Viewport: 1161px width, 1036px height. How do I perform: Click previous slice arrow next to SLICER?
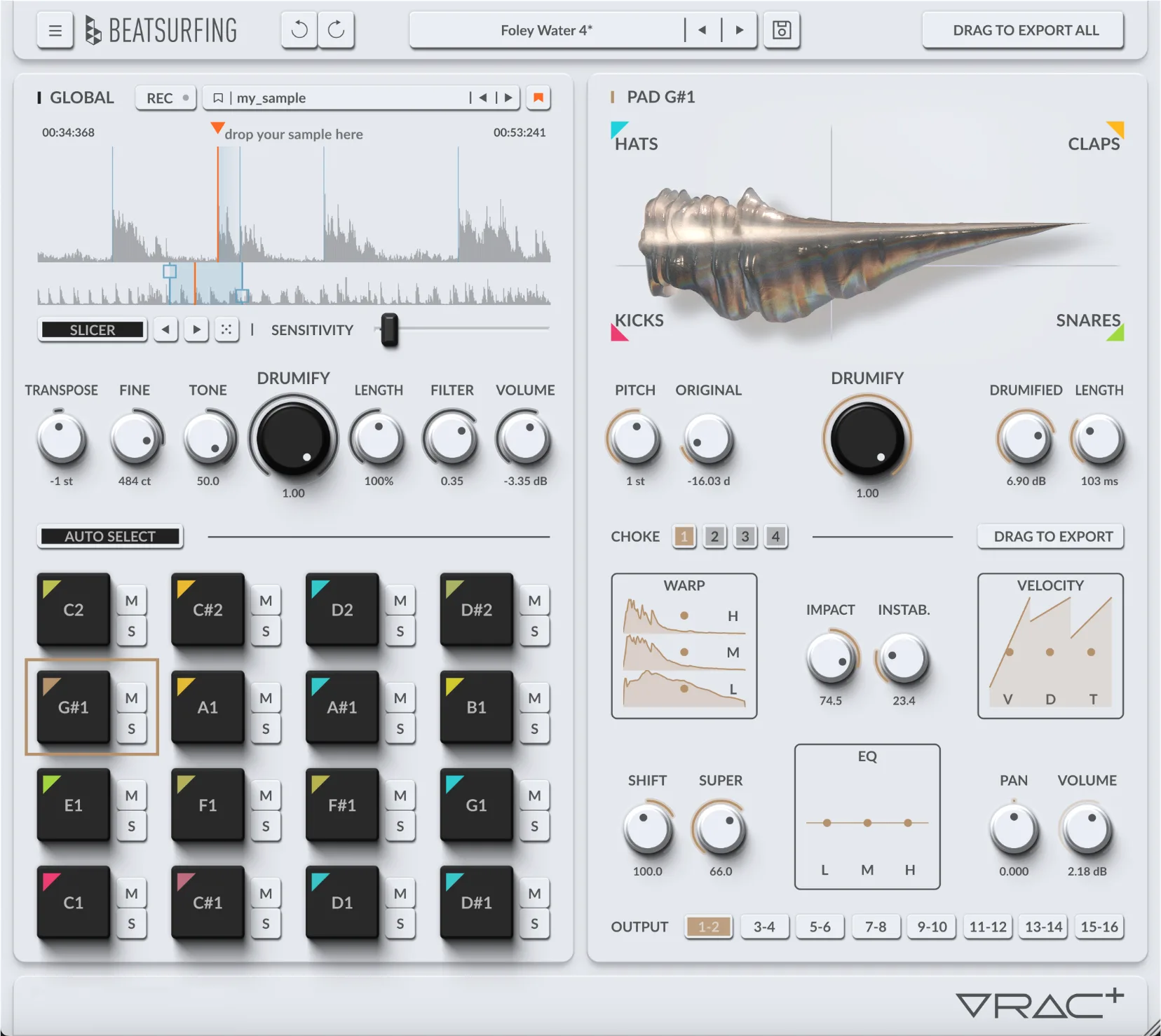(x=166, y=329)
